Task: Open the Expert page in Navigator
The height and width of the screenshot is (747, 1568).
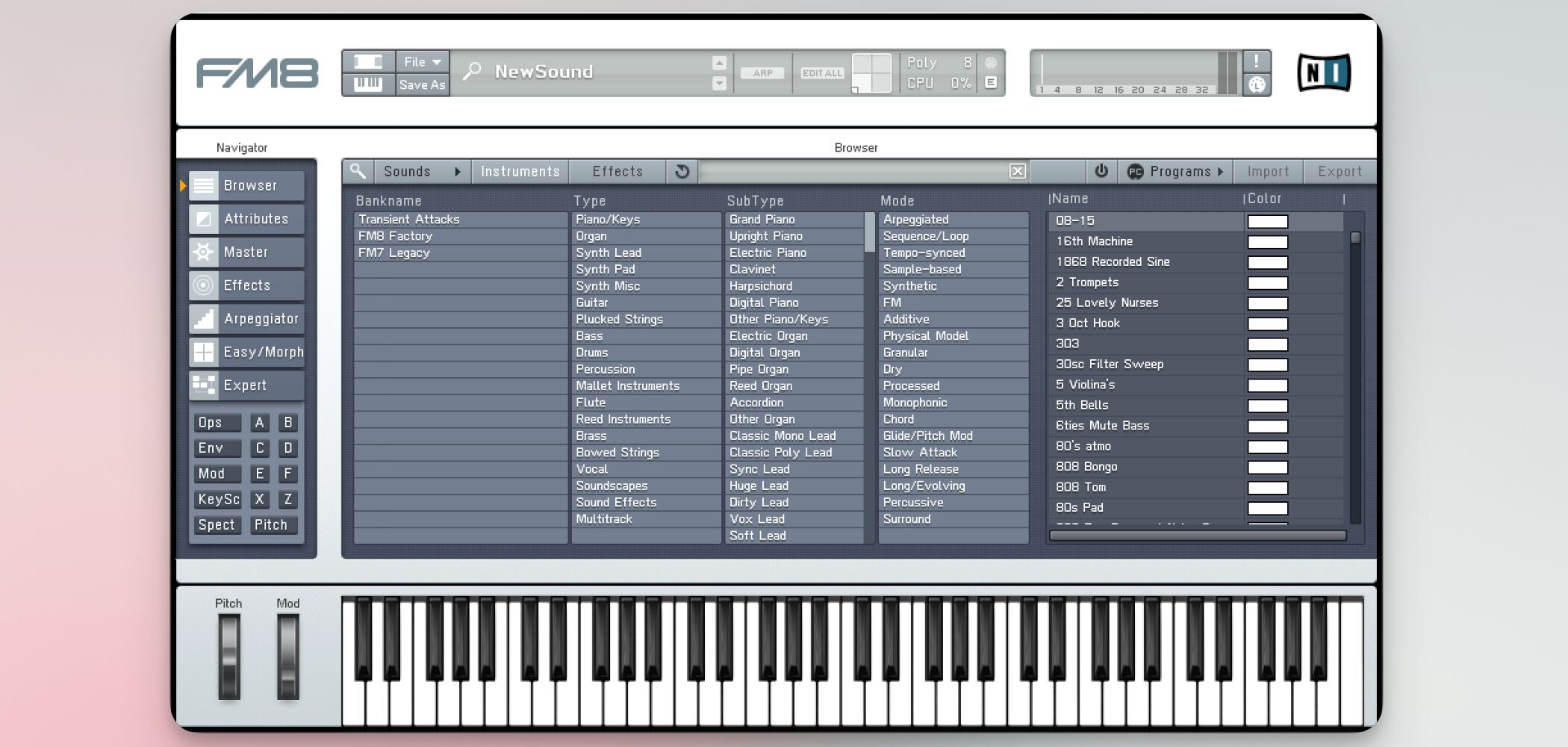Action: pos(246,385)
